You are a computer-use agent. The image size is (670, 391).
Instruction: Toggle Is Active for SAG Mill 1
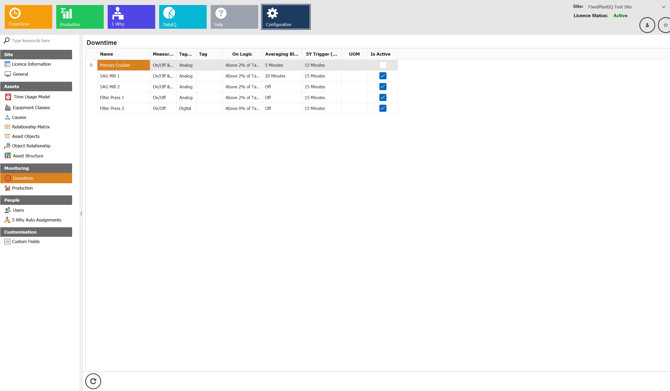click(x=383, y=76)
